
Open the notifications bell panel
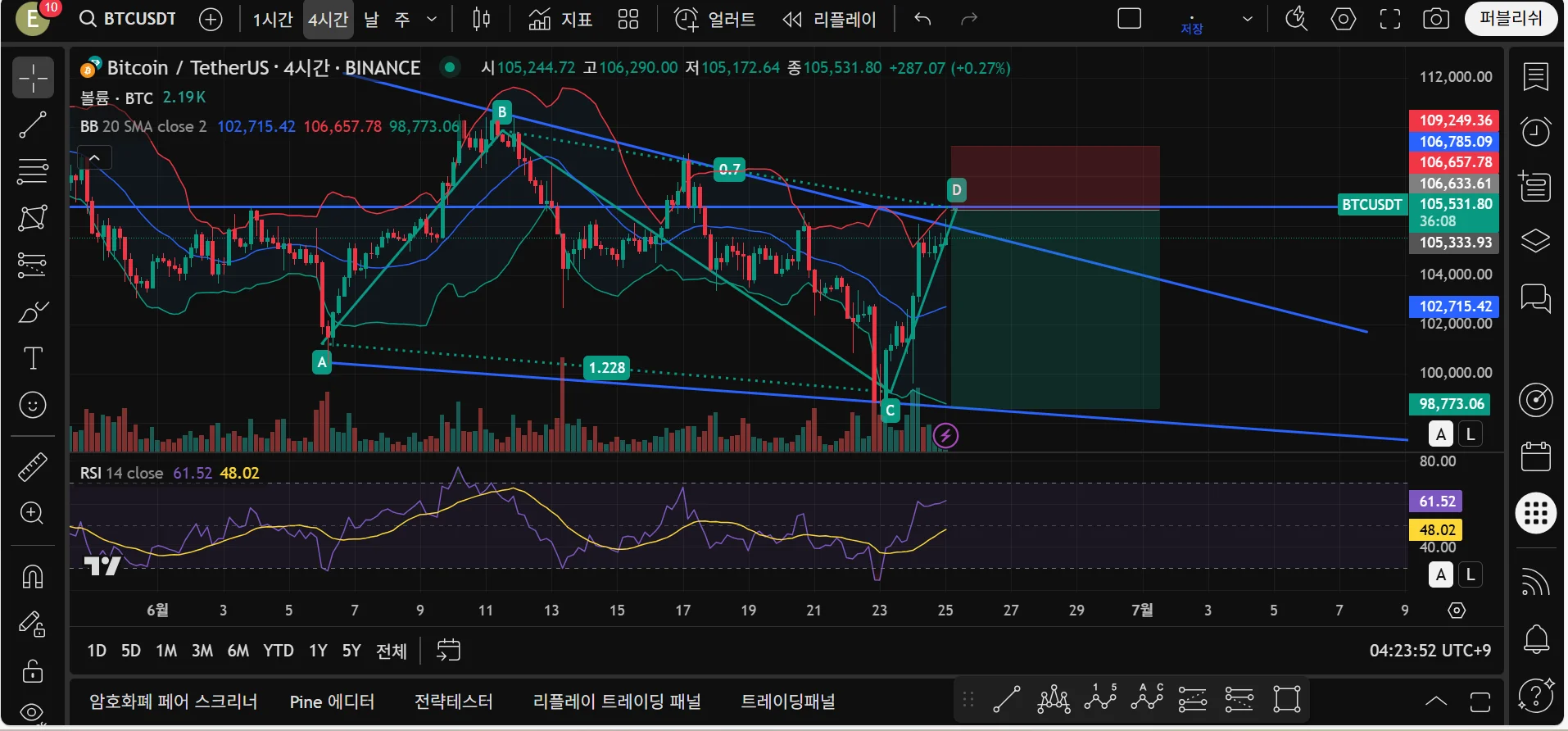click(1536, 639)
